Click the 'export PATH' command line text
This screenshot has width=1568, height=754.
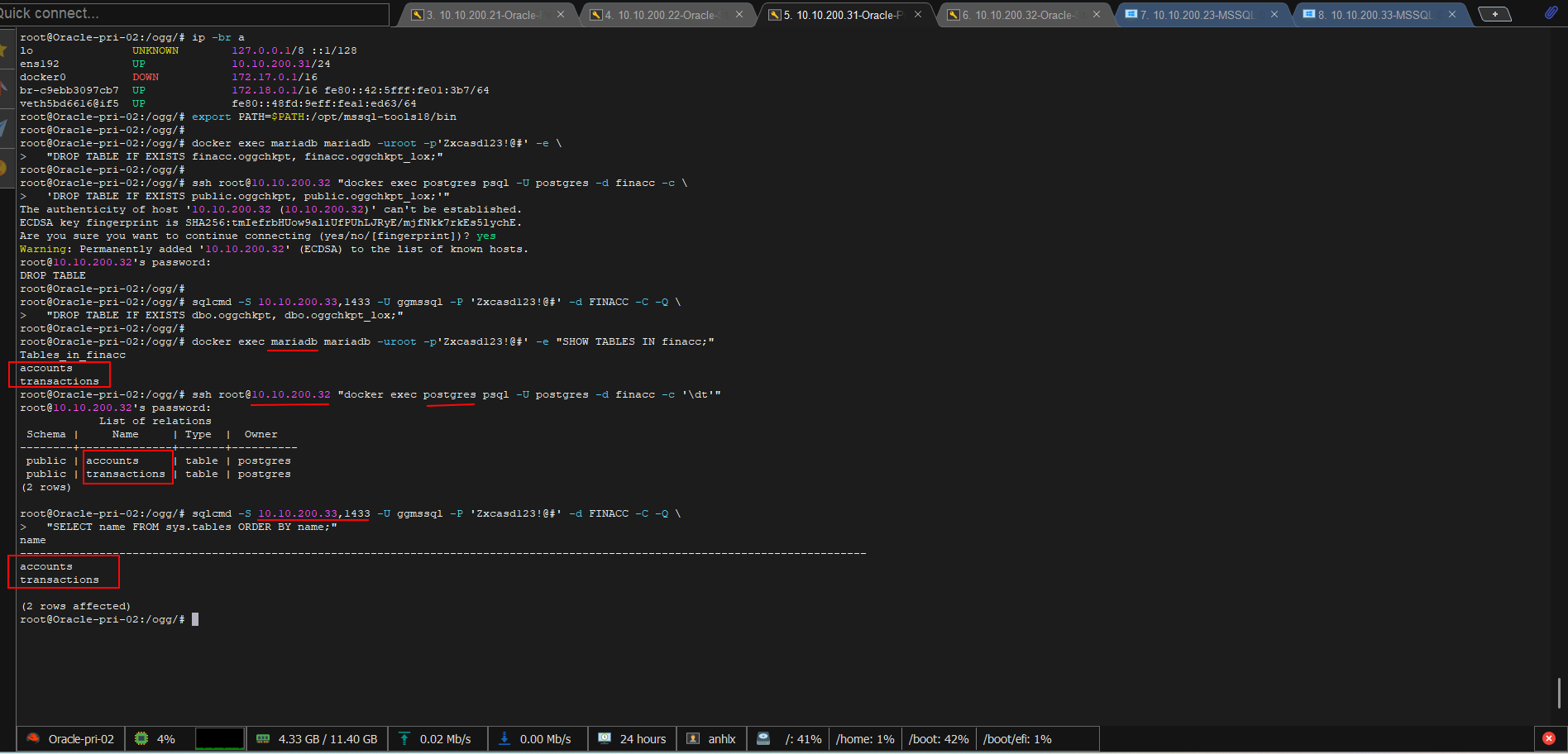click(324, 117)
